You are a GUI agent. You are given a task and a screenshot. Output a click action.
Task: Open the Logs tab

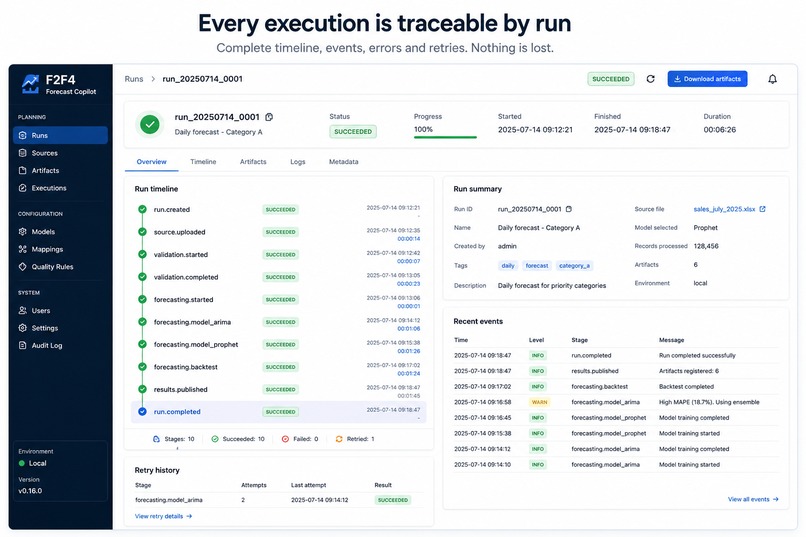[x=298, y=162]
